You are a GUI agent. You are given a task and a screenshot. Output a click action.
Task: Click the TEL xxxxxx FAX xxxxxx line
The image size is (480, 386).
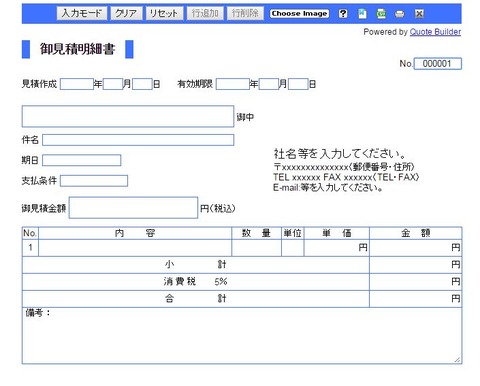pyautogui.click(x=346, y=177)
